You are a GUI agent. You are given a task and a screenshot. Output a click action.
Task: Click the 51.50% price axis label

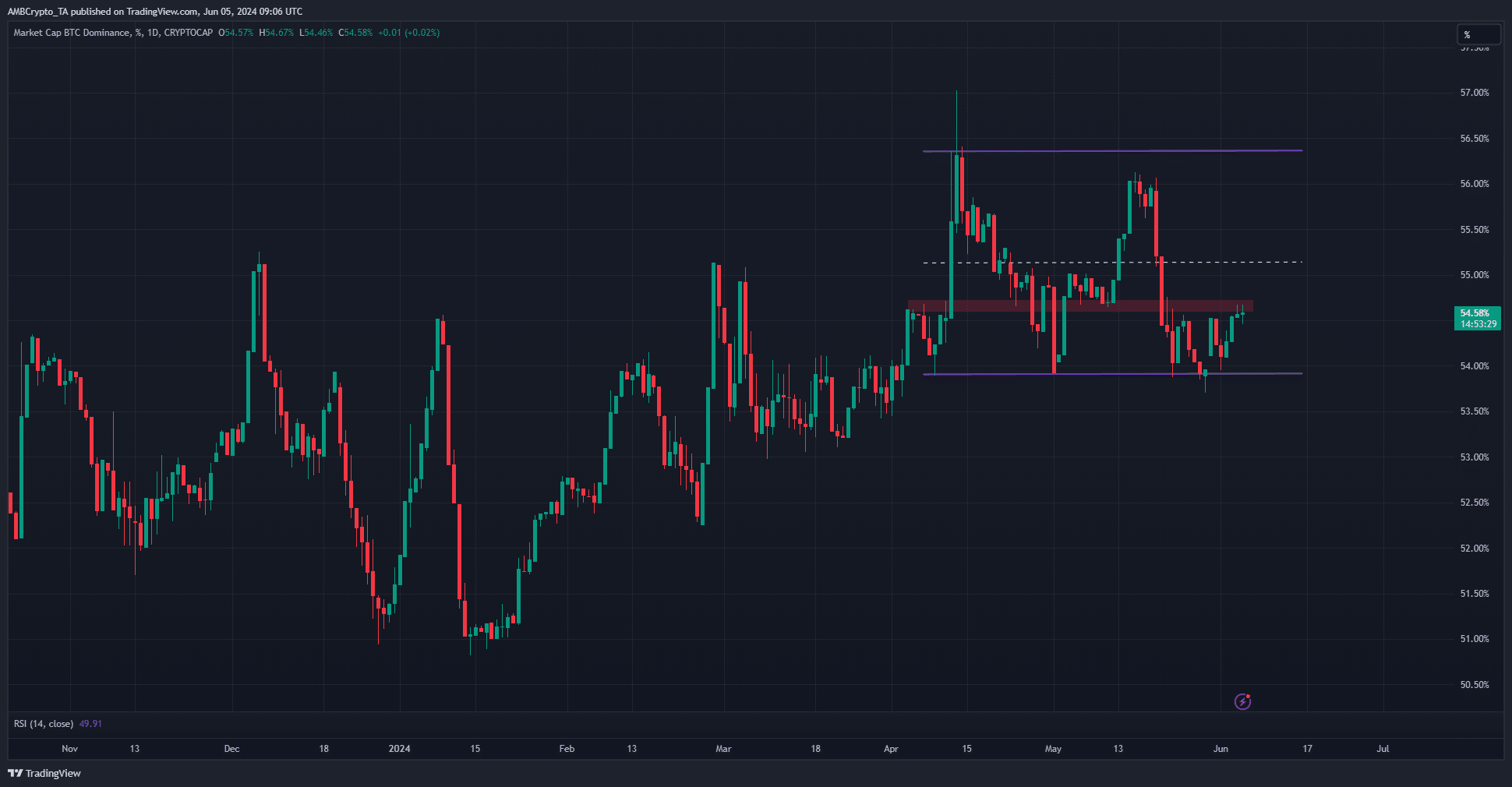click(1475, 594)
